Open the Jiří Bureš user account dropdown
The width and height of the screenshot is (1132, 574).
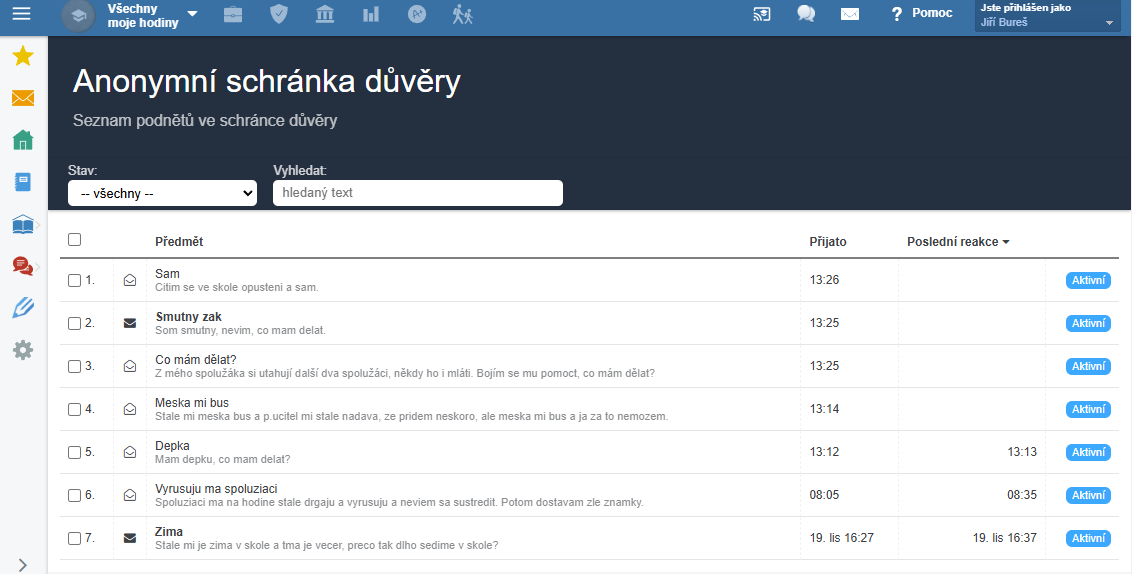(1047, 16)
